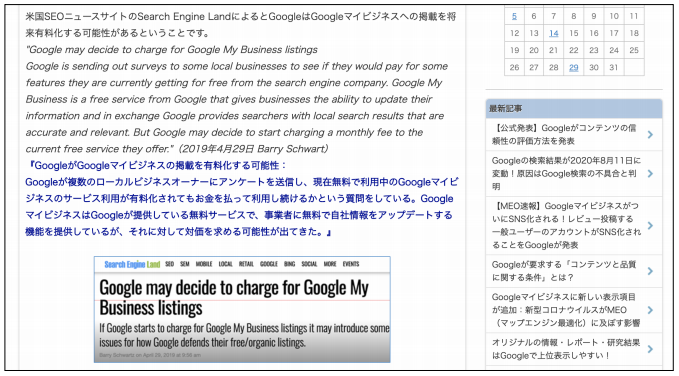This screenshot has height=376, width=679.
Task: Click GOOGLE menu item in embedded image
Action: pyautogui.click(x=269, y=264)
